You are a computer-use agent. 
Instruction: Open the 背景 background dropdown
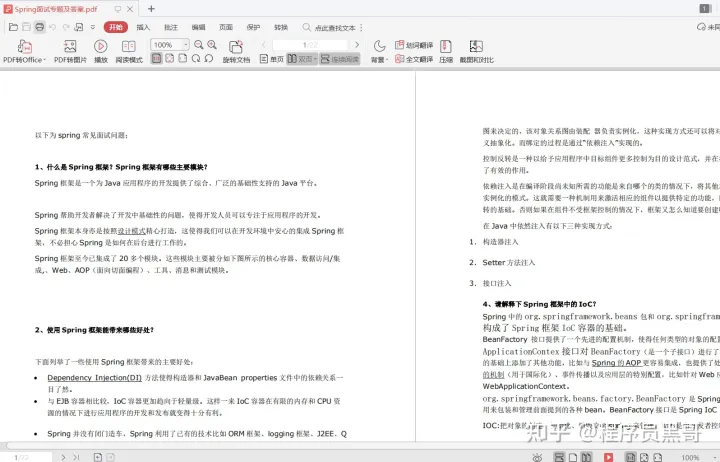pos(379,51)
